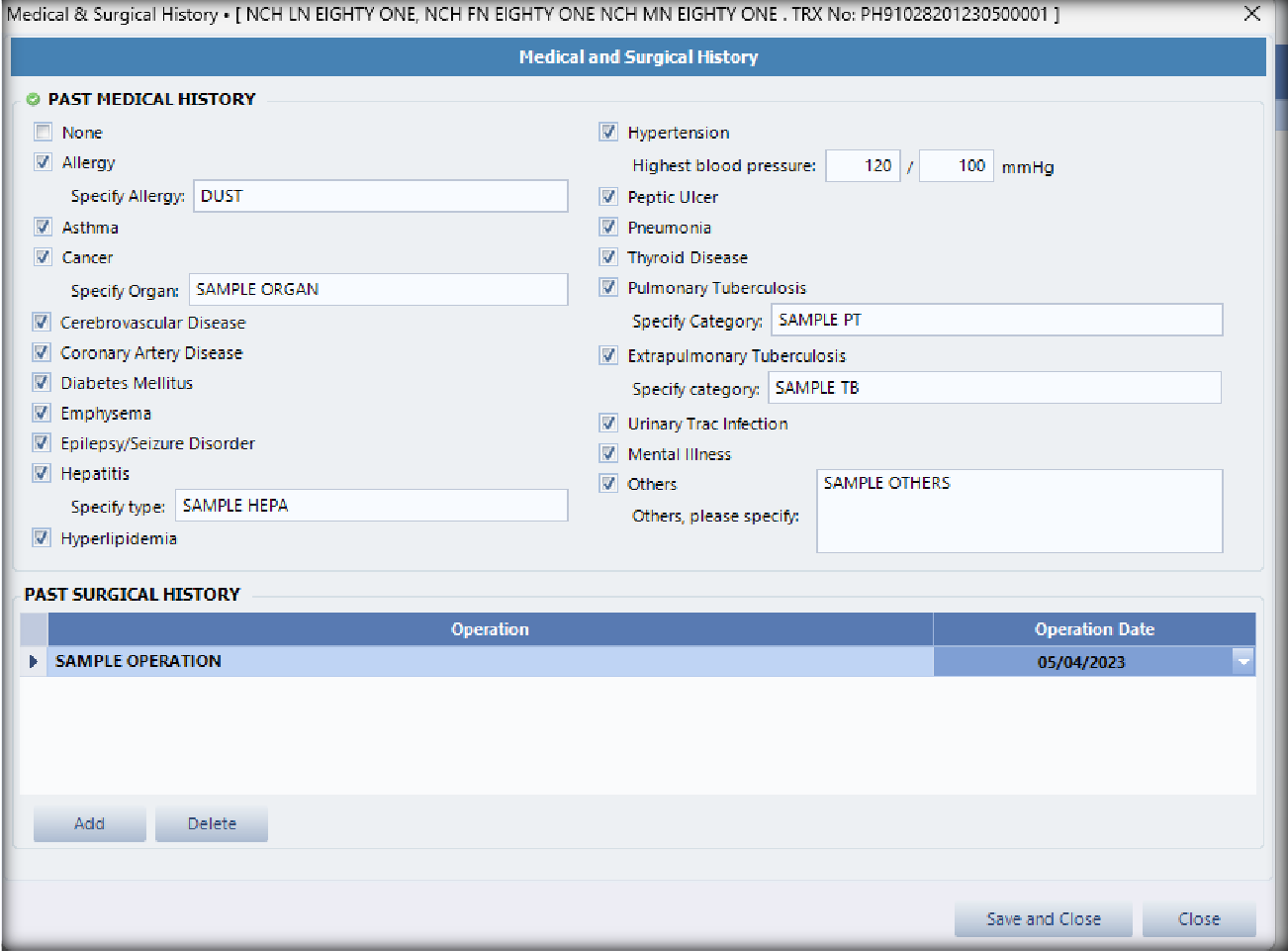Click the Close button at bottom

(x=1198, y=918)
